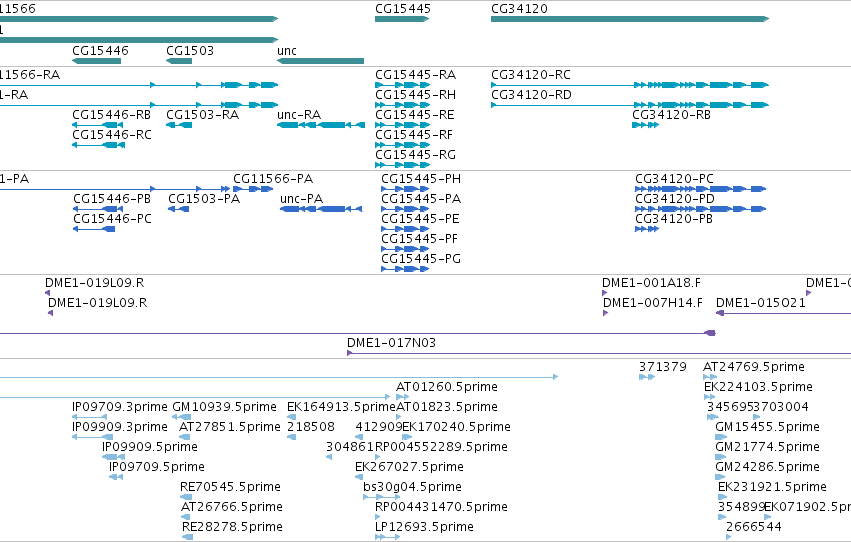Click transcript CG15446-RB label
851x542 pixels.
(111, 115)
